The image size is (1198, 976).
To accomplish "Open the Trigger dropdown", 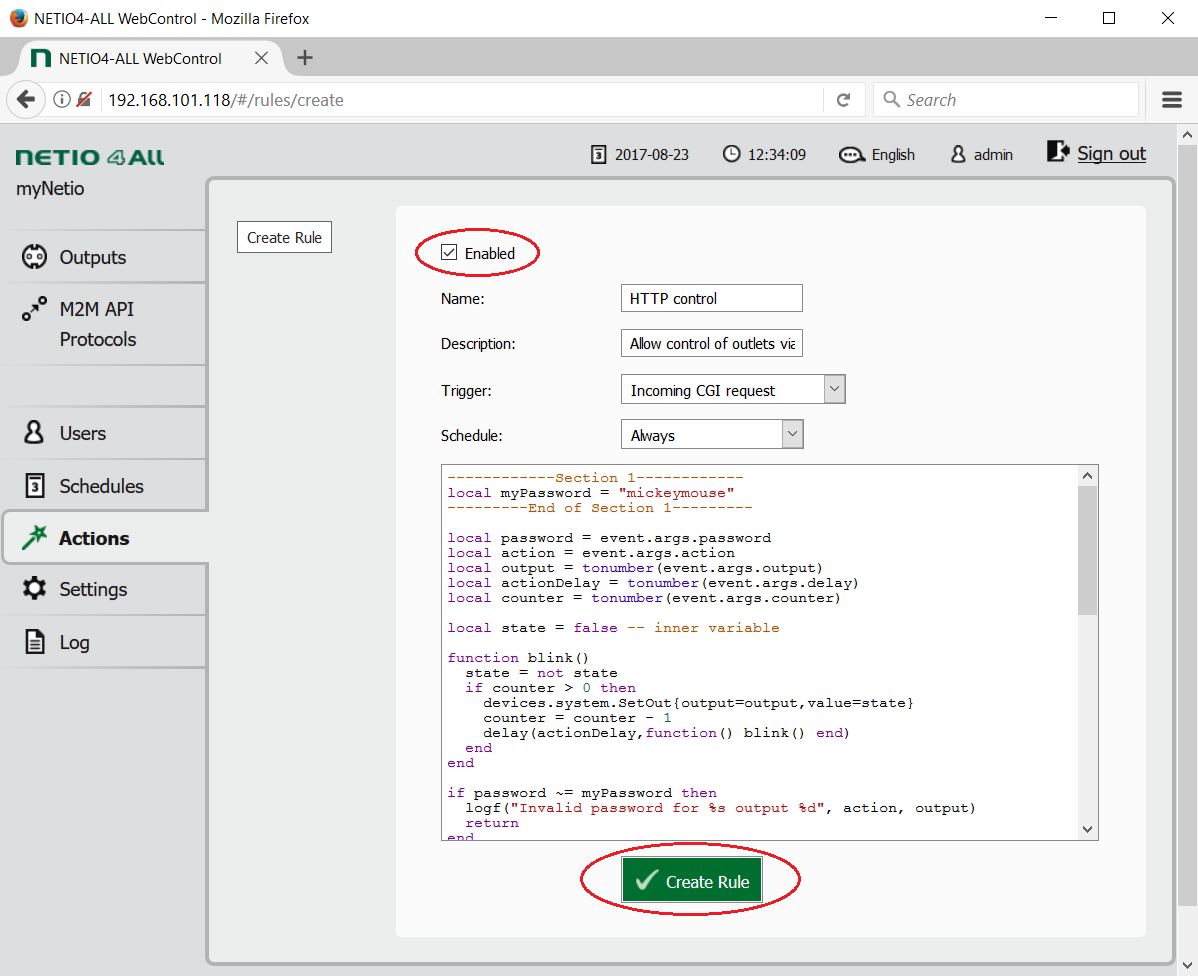I will 733,390.
